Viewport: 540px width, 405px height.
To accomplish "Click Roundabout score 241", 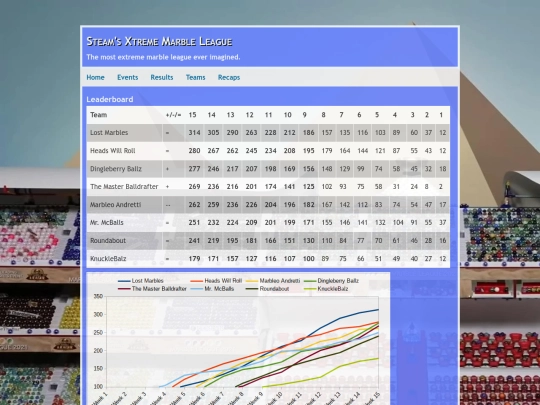I will coord(194,240).
